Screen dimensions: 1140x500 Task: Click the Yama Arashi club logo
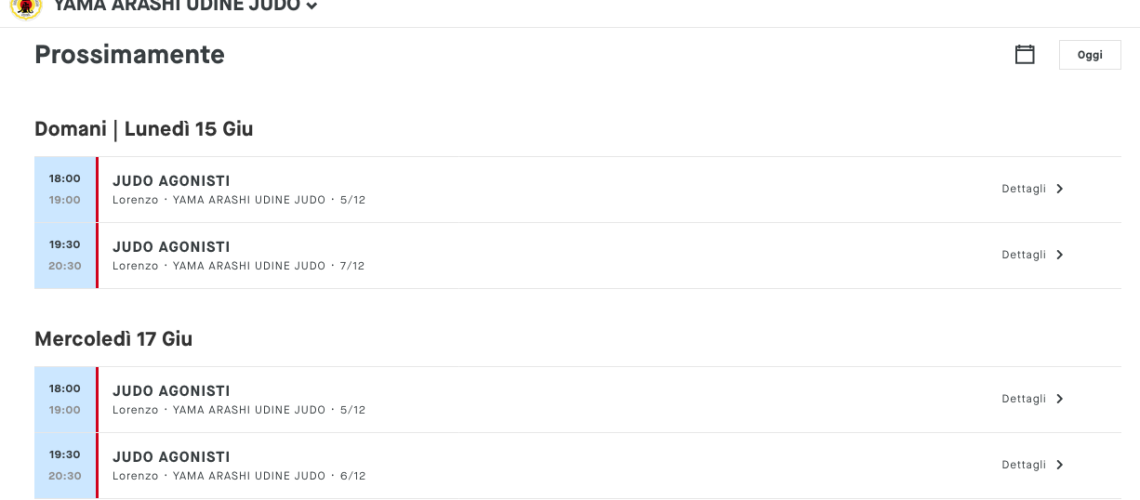26,7
